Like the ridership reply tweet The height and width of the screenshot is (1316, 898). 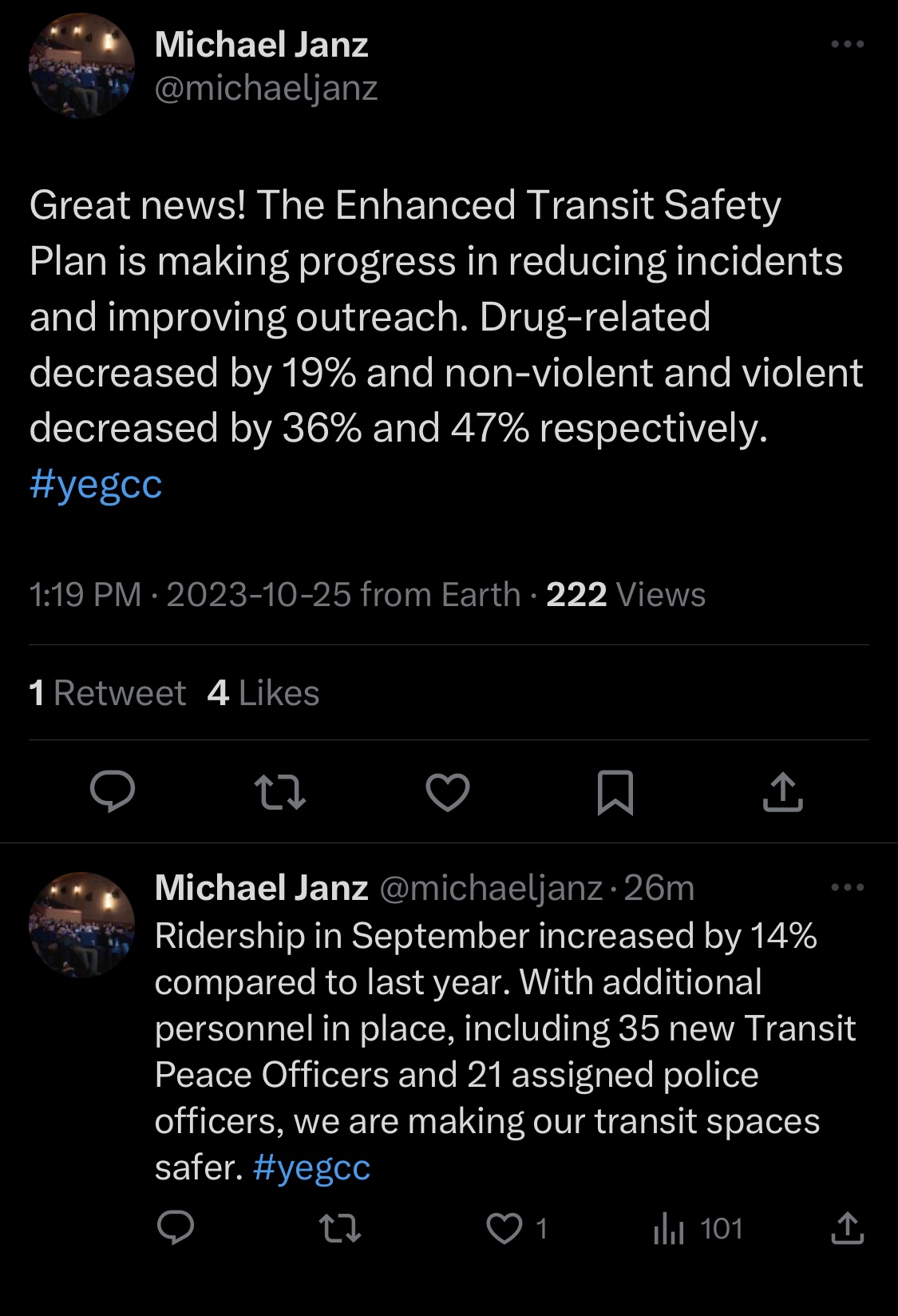pos(505,1228)
